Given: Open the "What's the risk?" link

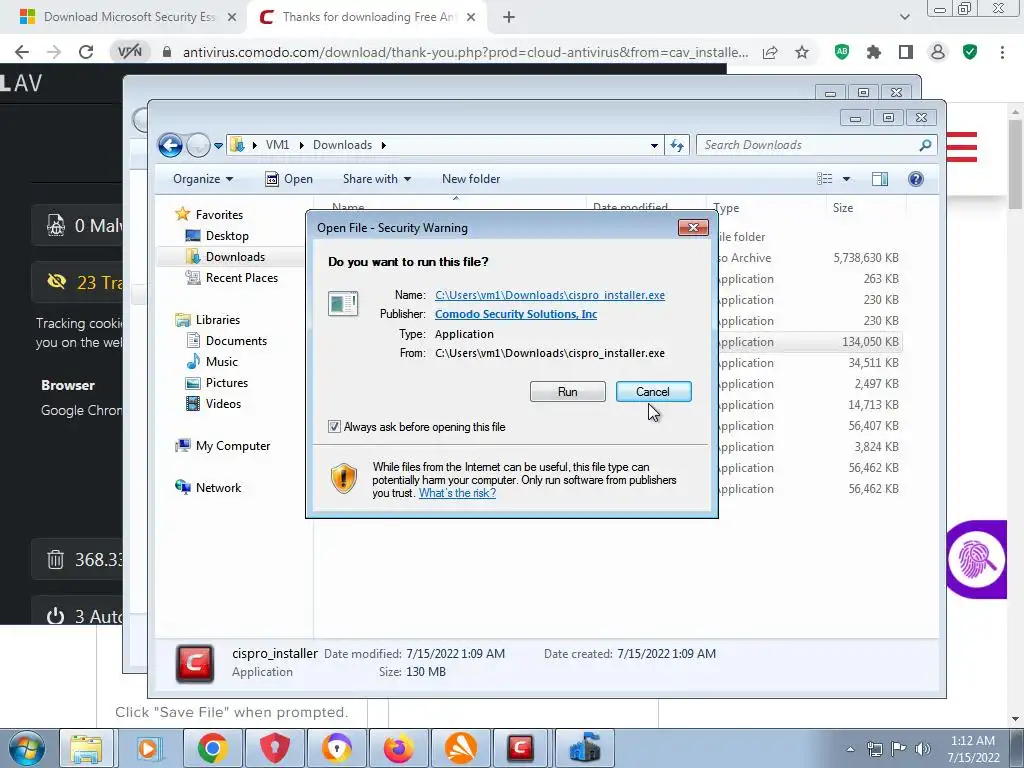Looking at the screenshot, I should [x=457, y=493].
